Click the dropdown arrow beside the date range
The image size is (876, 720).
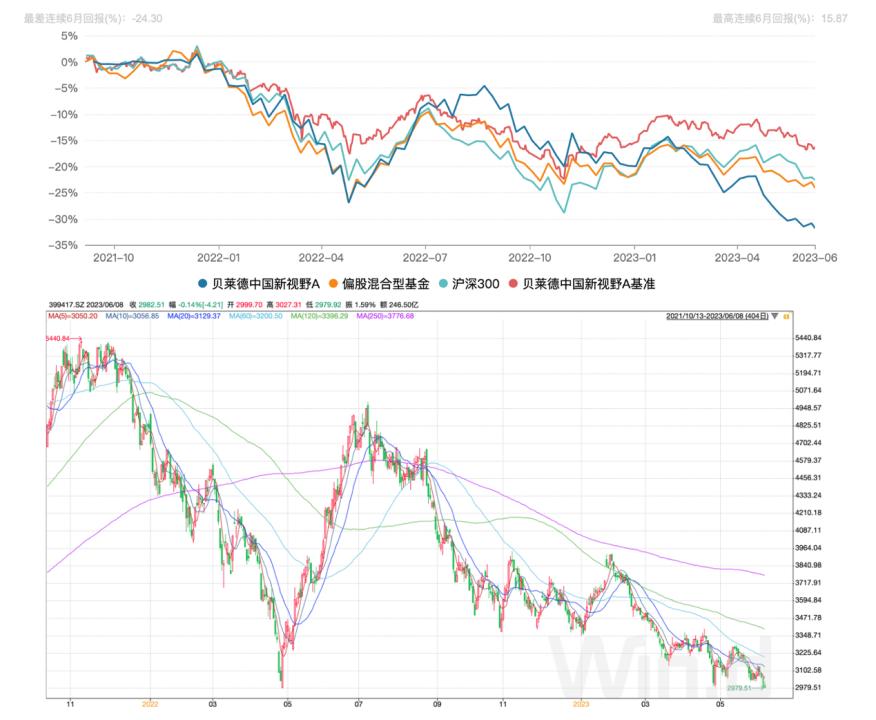coord(774,317)
